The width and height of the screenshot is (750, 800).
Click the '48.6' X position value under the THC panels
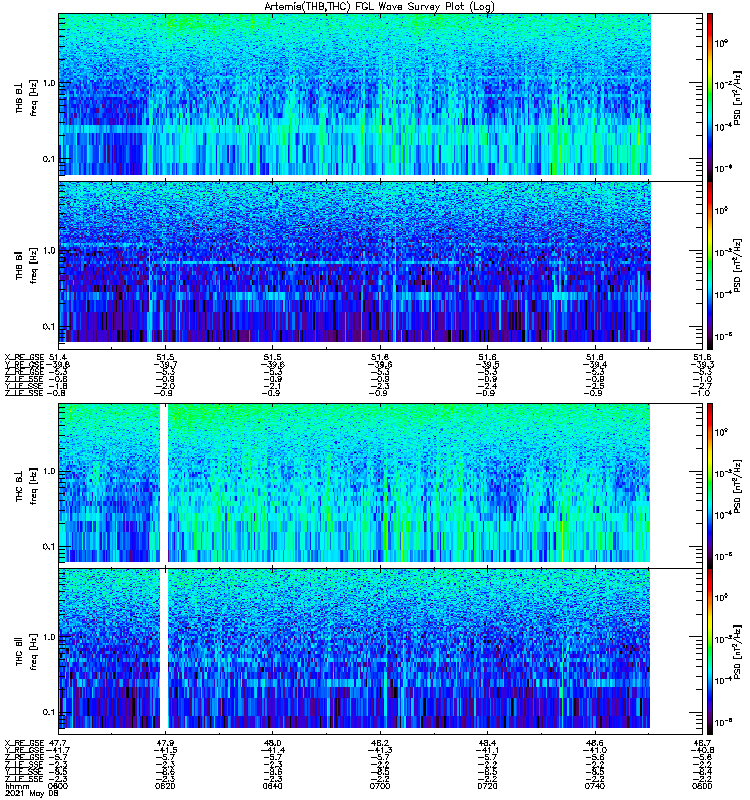(595, 743)
